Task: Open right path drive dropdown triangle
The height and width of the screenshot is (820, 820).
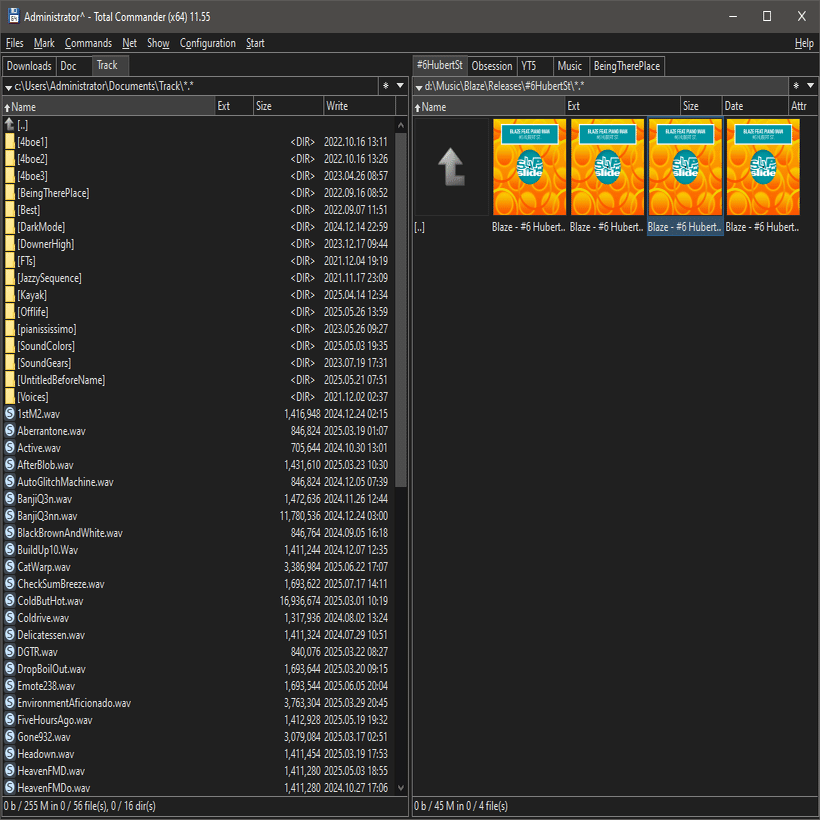Action: 418,87
